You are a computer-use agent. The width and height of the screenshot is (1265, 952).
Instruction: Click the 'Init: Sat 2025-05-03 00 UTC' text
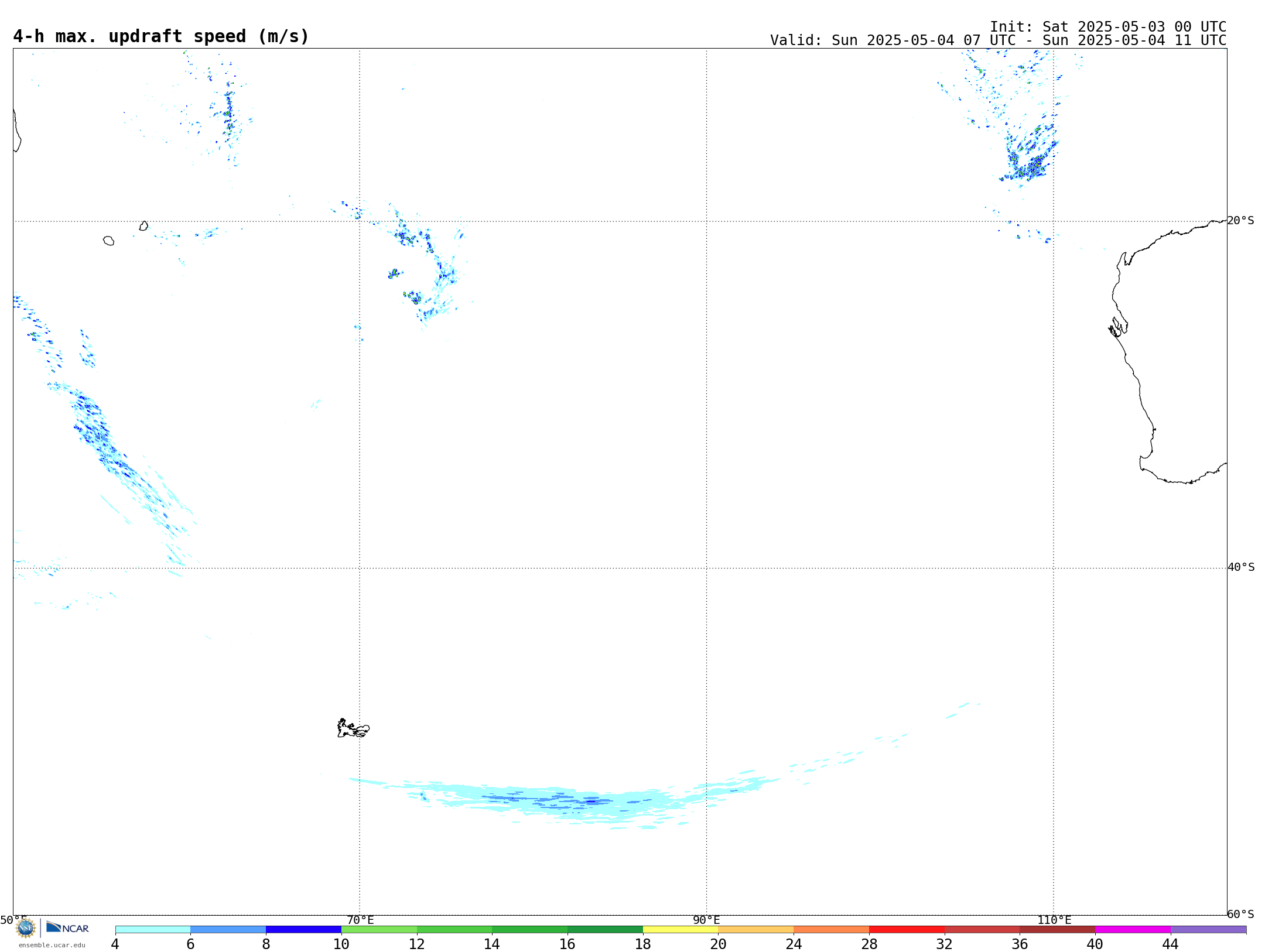pyautogui.click(x=1108, y=27)
